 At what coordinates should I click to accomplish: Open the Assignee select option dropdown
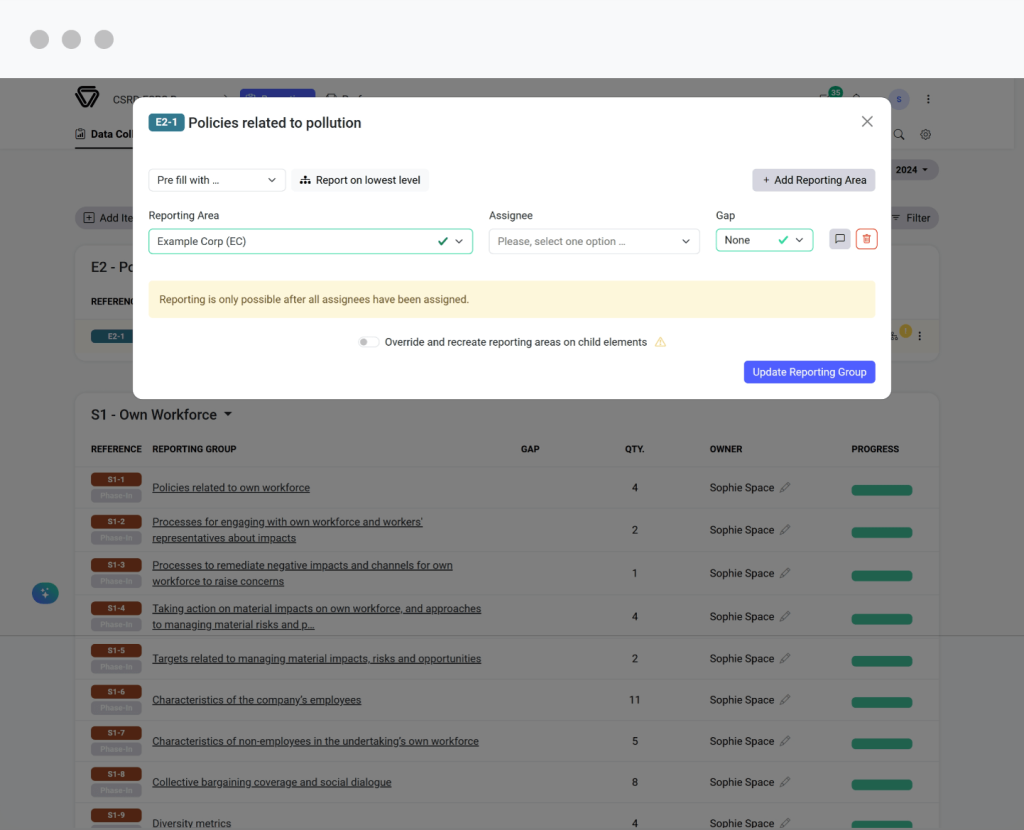[x=594, y=241]
